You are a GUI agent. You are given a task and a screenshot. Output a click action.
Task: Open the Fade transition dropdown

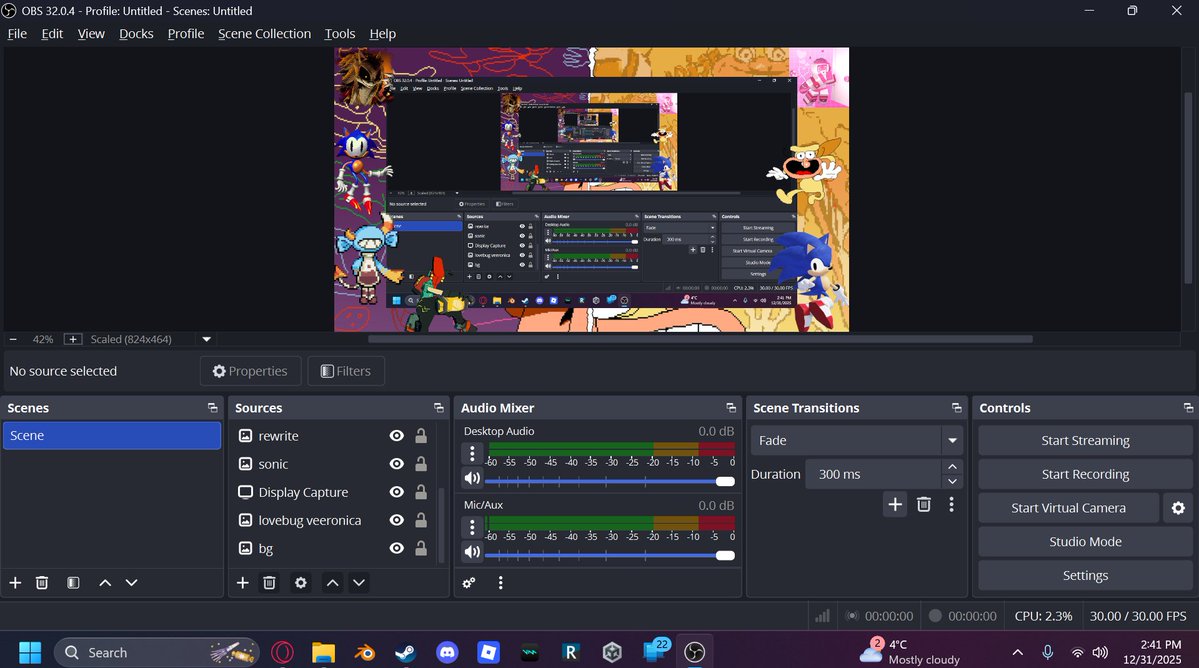[856, 440]
